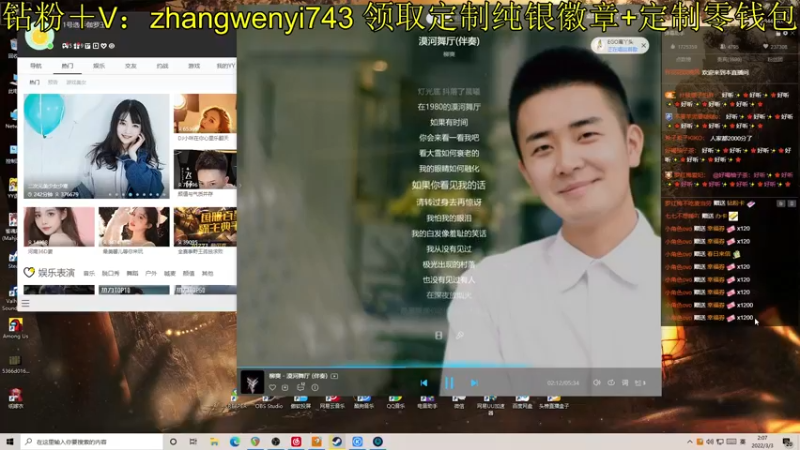The height and width of the screenshot is (450, 800).
Task: Click the video play-box icon in YY header
Action: 95,46
